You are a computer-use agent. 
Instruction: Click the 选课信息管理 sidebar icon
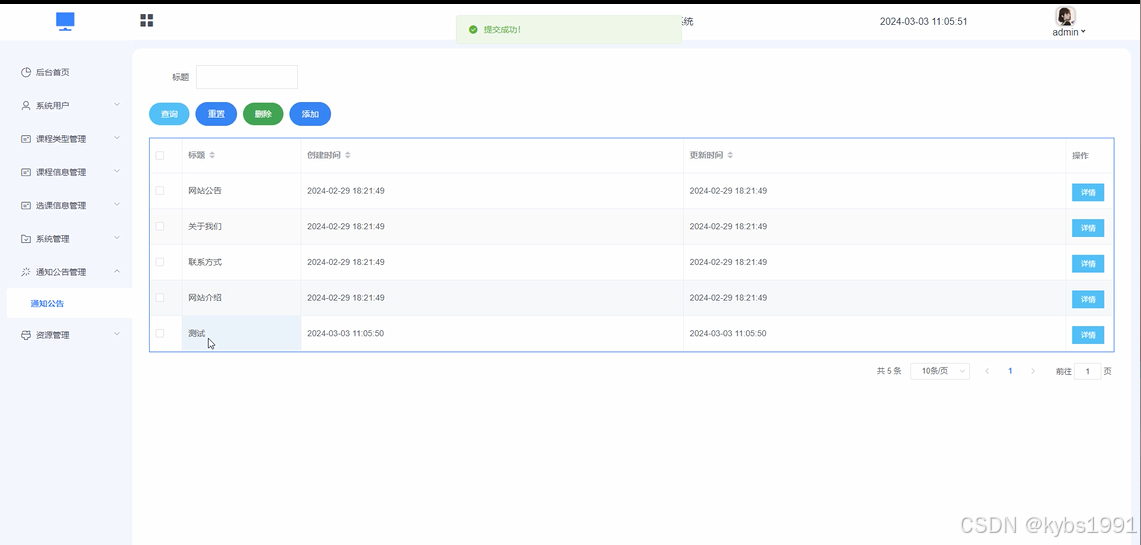[x=26, y=206]
